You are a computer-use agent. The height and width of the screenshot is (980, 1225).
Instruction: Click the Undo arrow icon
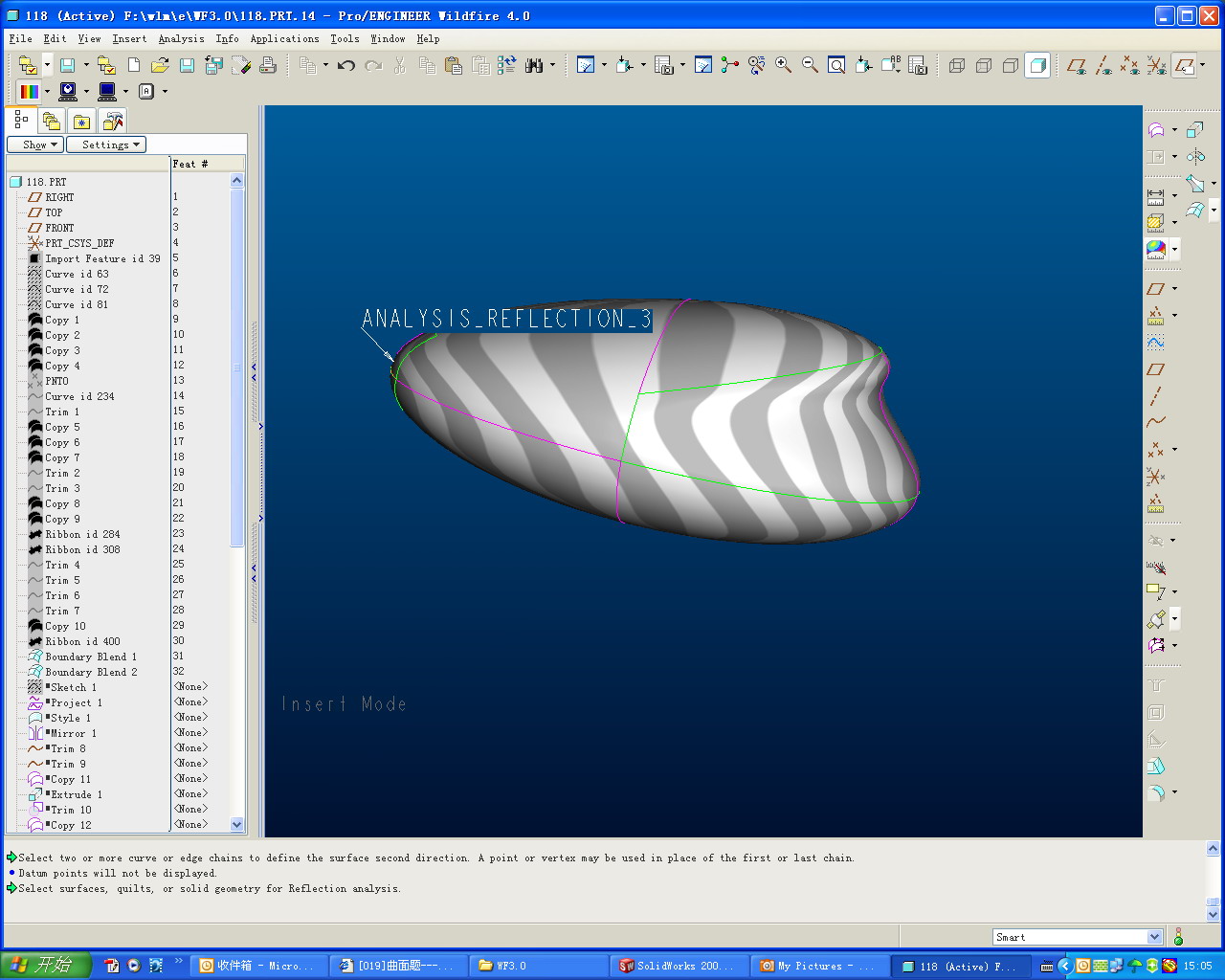(346, 65)
